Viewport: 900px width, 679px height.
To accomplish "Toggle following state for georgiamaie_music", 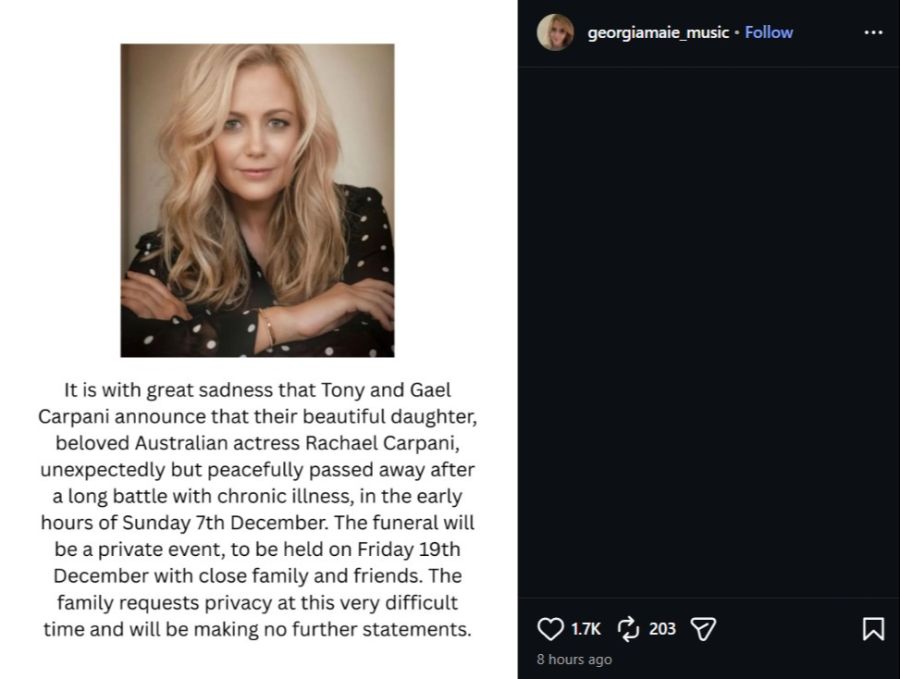I will click(x=768, y=31).
